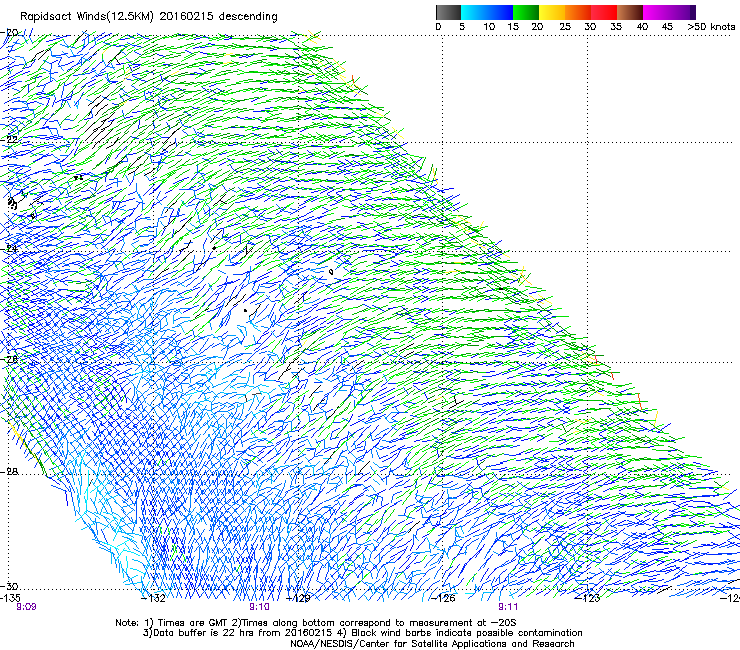The width and height of the screenshot is (740, 650).
Task: Click the '-28' latitude axis label
Action: pos(9,472)
